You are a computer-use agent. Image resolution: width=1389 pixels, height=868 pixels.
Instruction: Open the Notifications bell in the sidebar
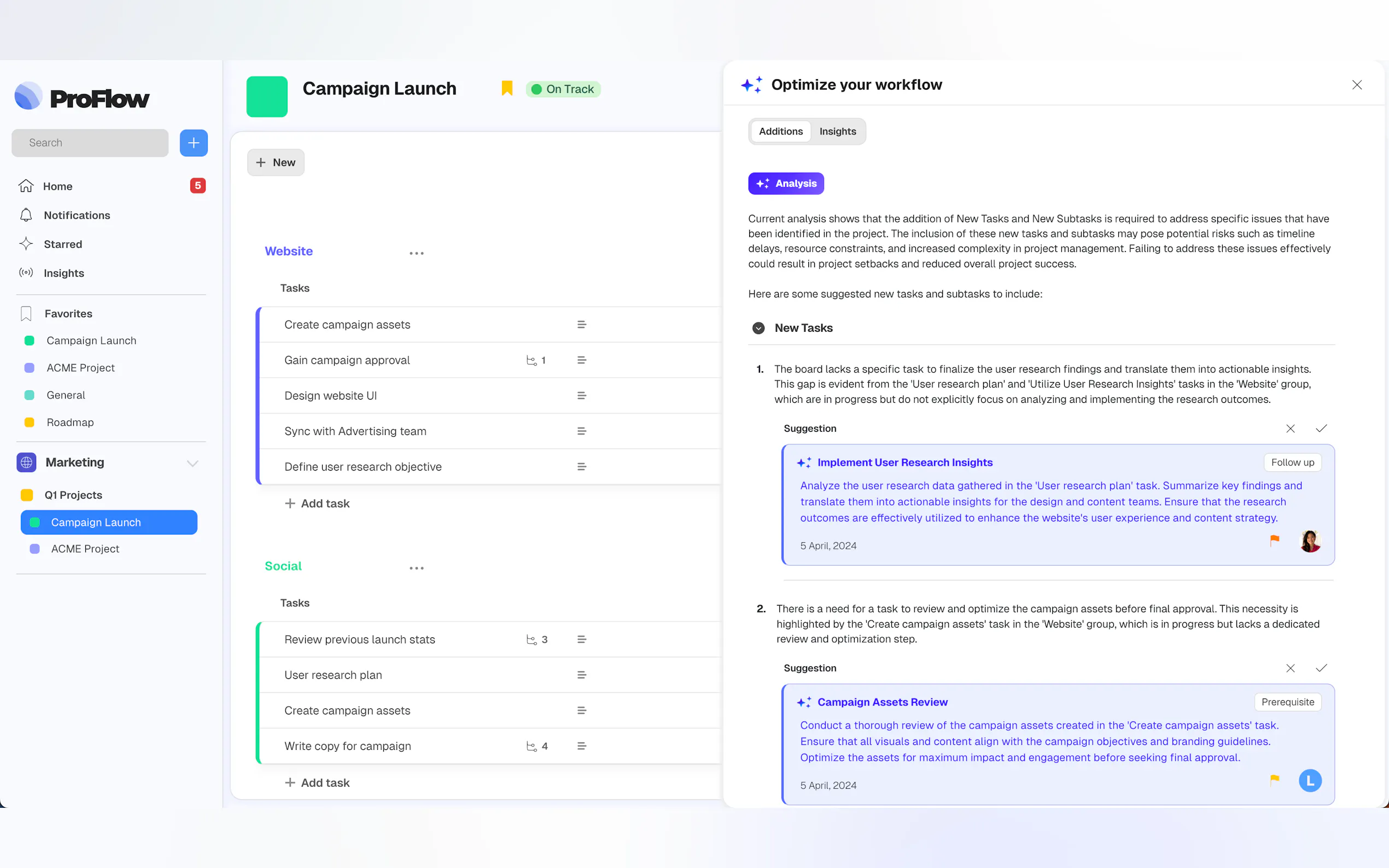26,215
